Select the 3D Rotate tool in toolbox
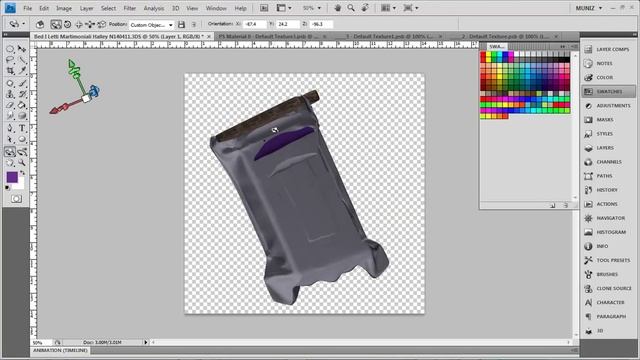640x360 pixels. [10, 152]
